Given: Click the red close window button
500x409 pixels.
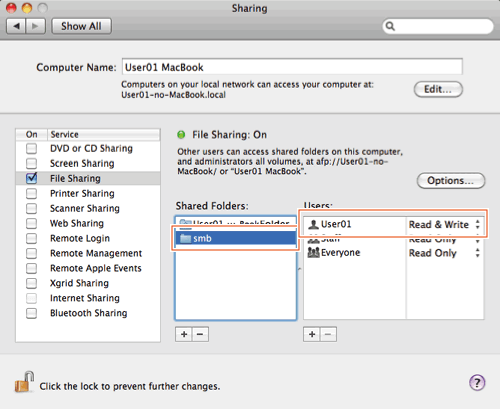Looking at the screenshot, I should pyautogui.click(x=11, y=8).
